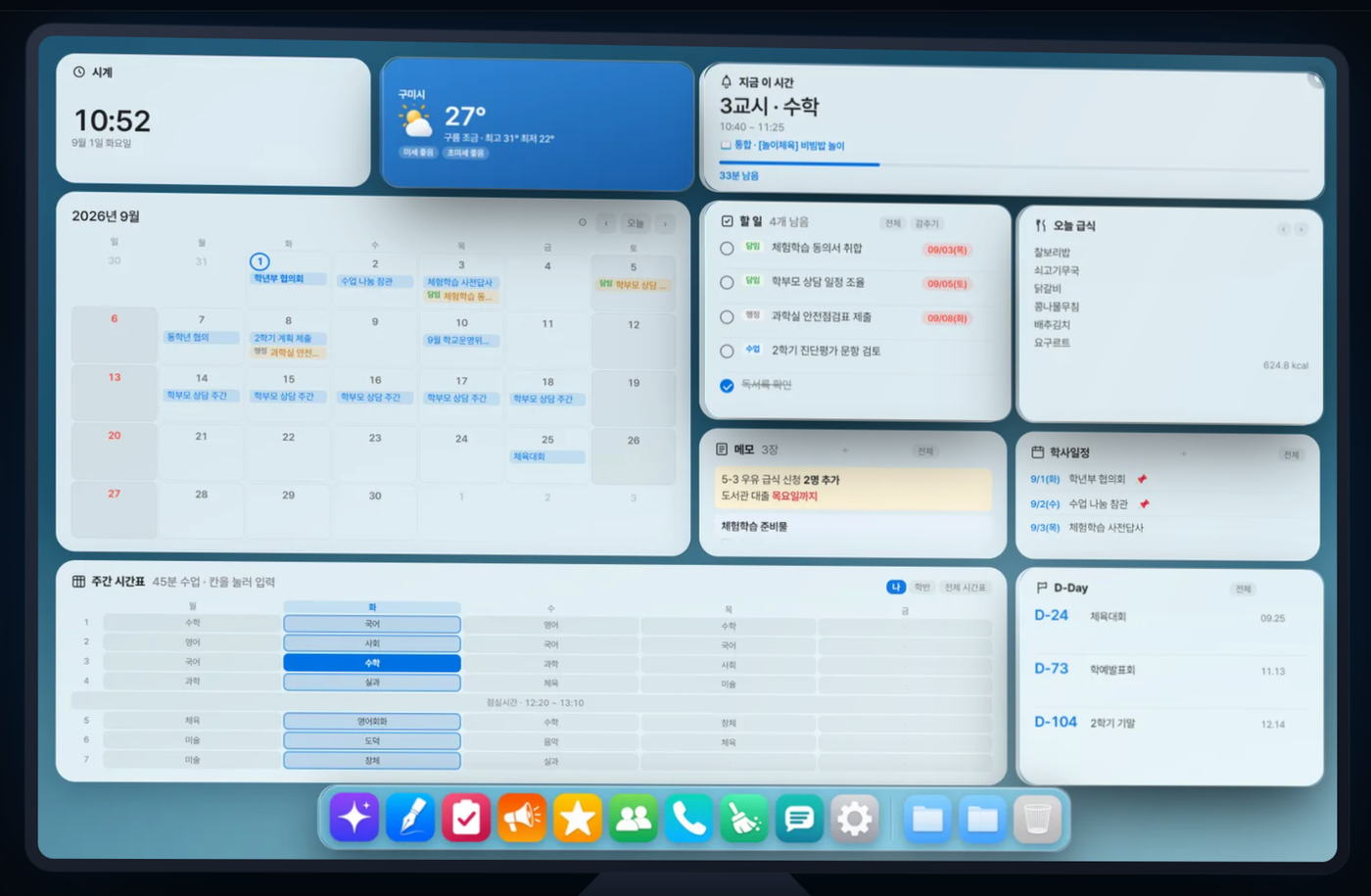Open the purple sparkle app in dock

coord(355,817)
